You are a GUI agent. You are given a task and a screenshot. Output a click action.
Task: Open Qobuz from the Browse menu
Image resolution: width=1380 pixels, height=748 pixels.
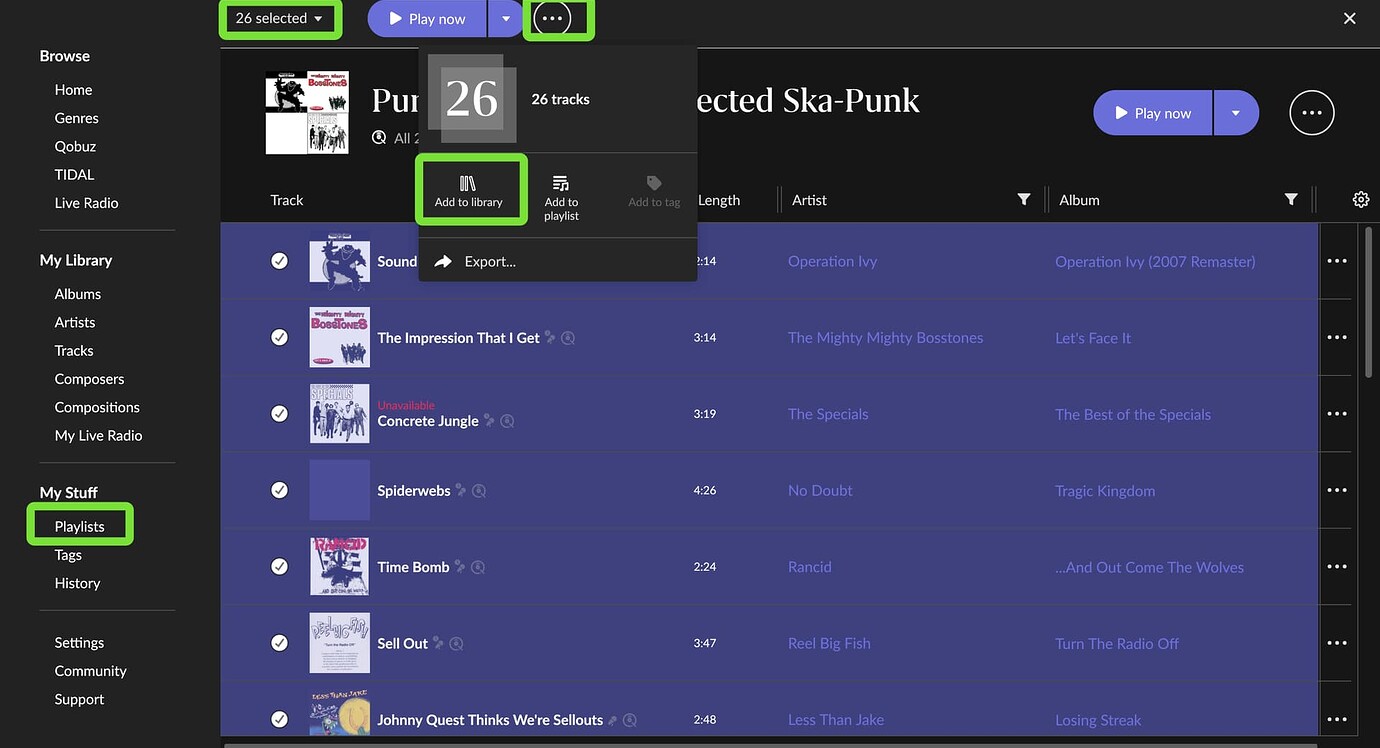[75, 146]
